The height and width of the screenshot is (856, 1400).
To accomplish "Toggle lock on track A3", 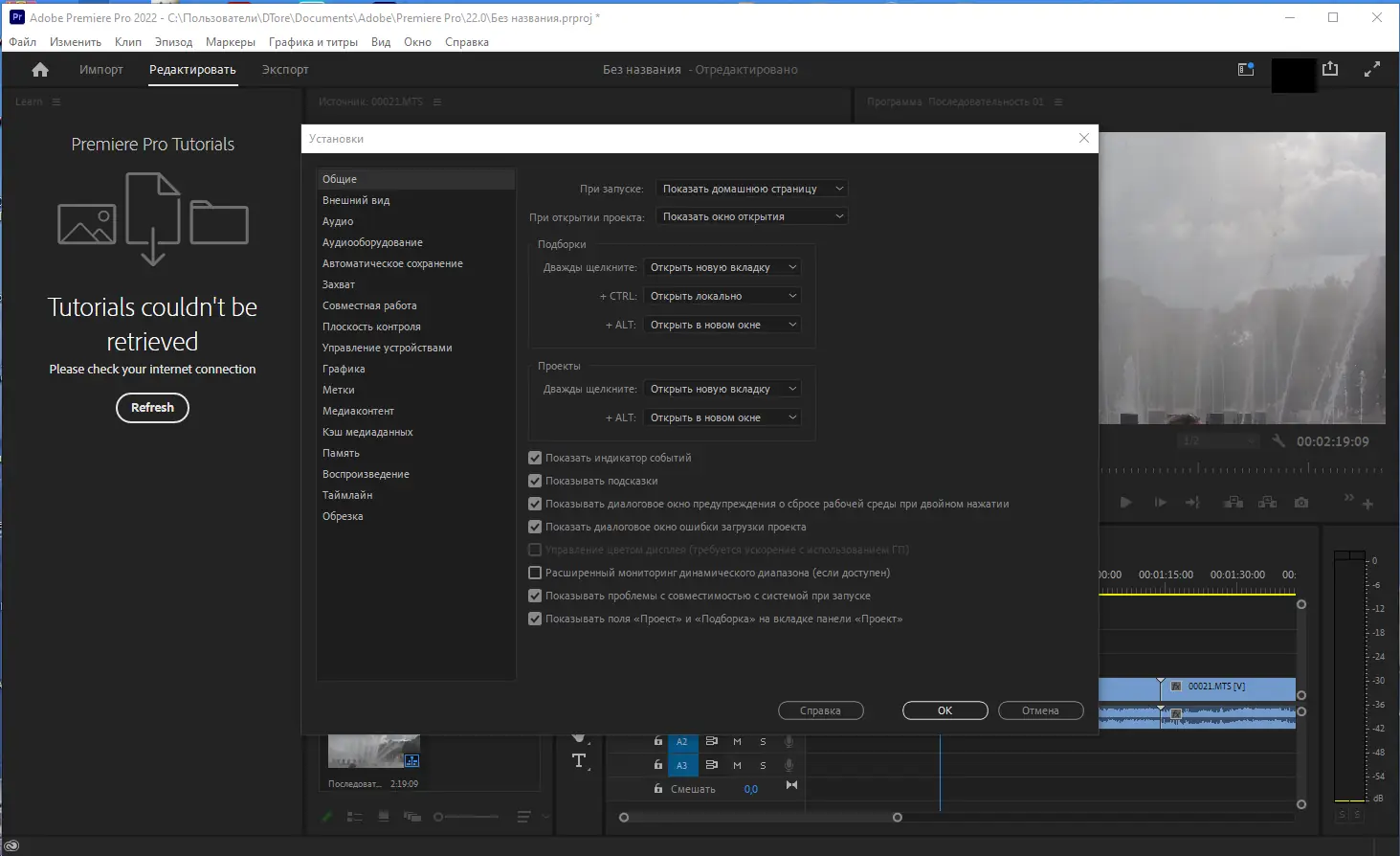I will [x=658, y=765].
